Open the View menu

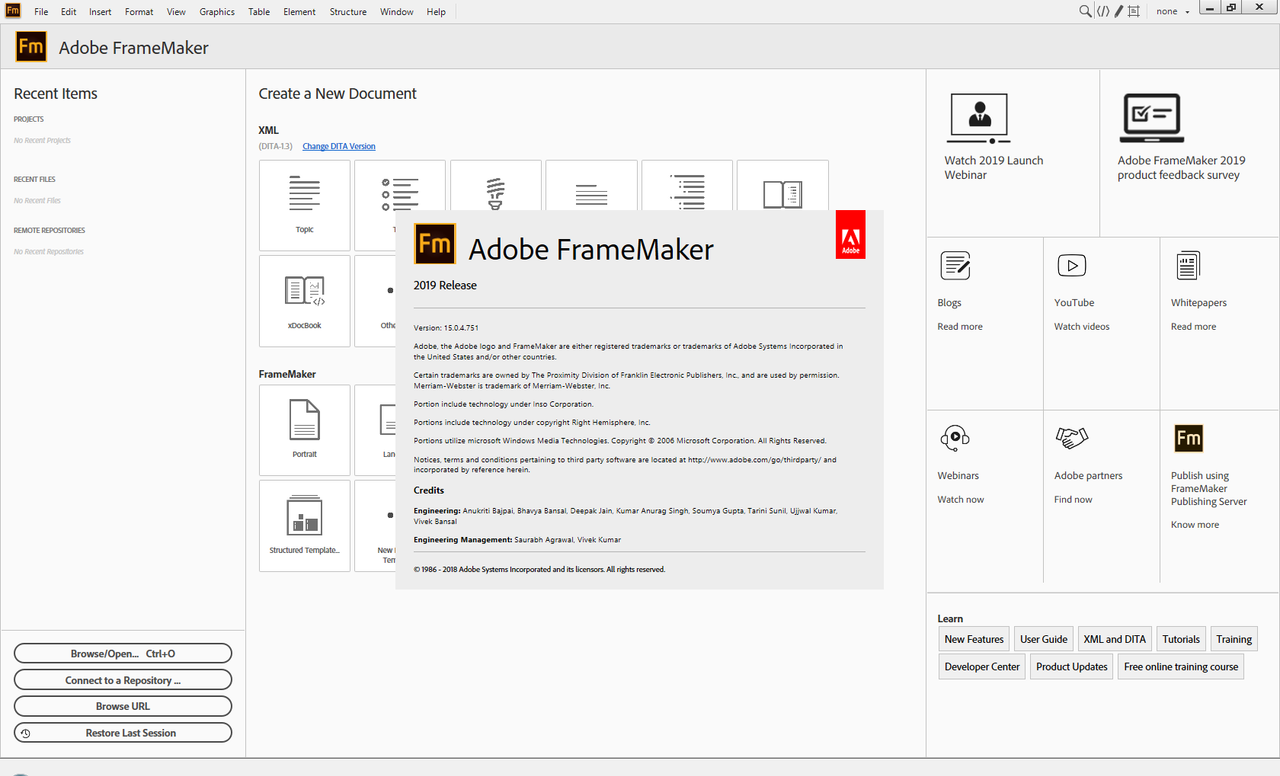176,12
